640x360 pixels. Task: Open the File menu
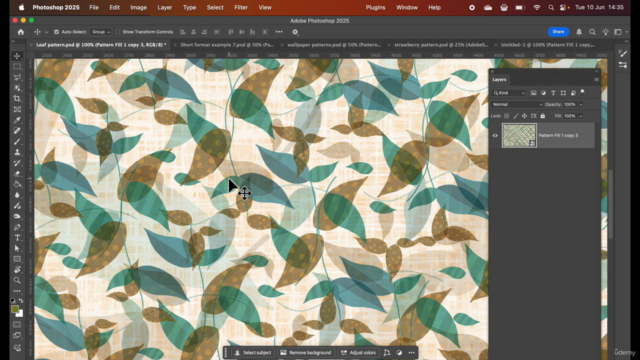click(x=94, y=7)
